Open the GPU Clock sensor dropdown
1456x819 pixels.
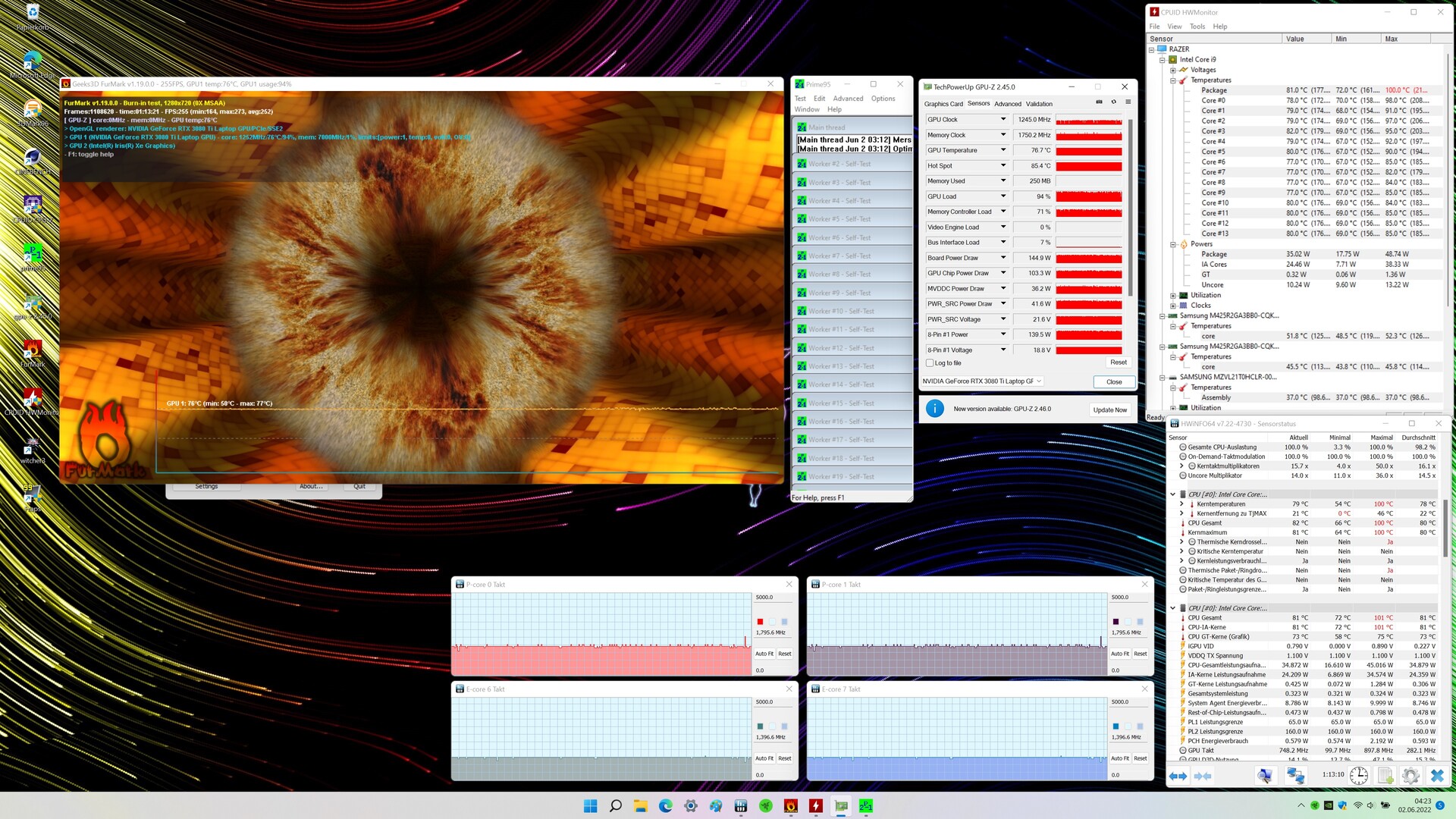1003,120
